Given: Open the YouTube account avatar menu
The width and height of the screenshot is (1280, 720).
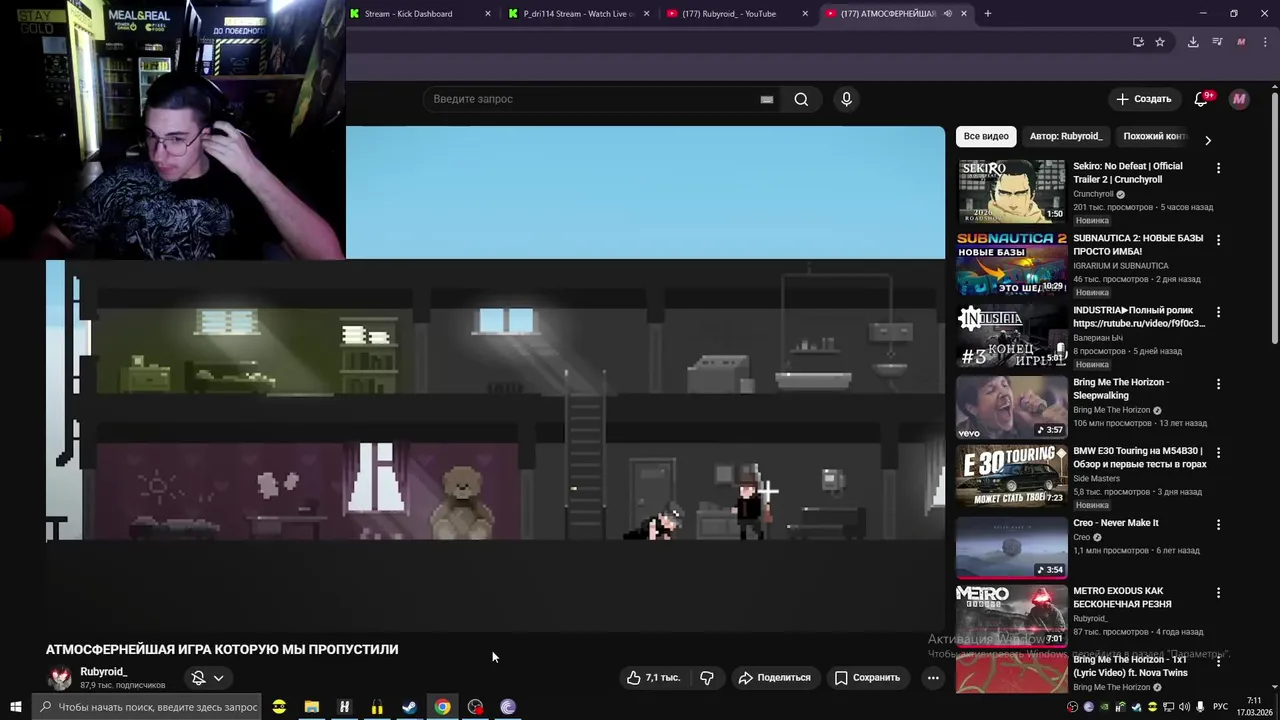Looking at the screenshot, I should point(1239,99).
